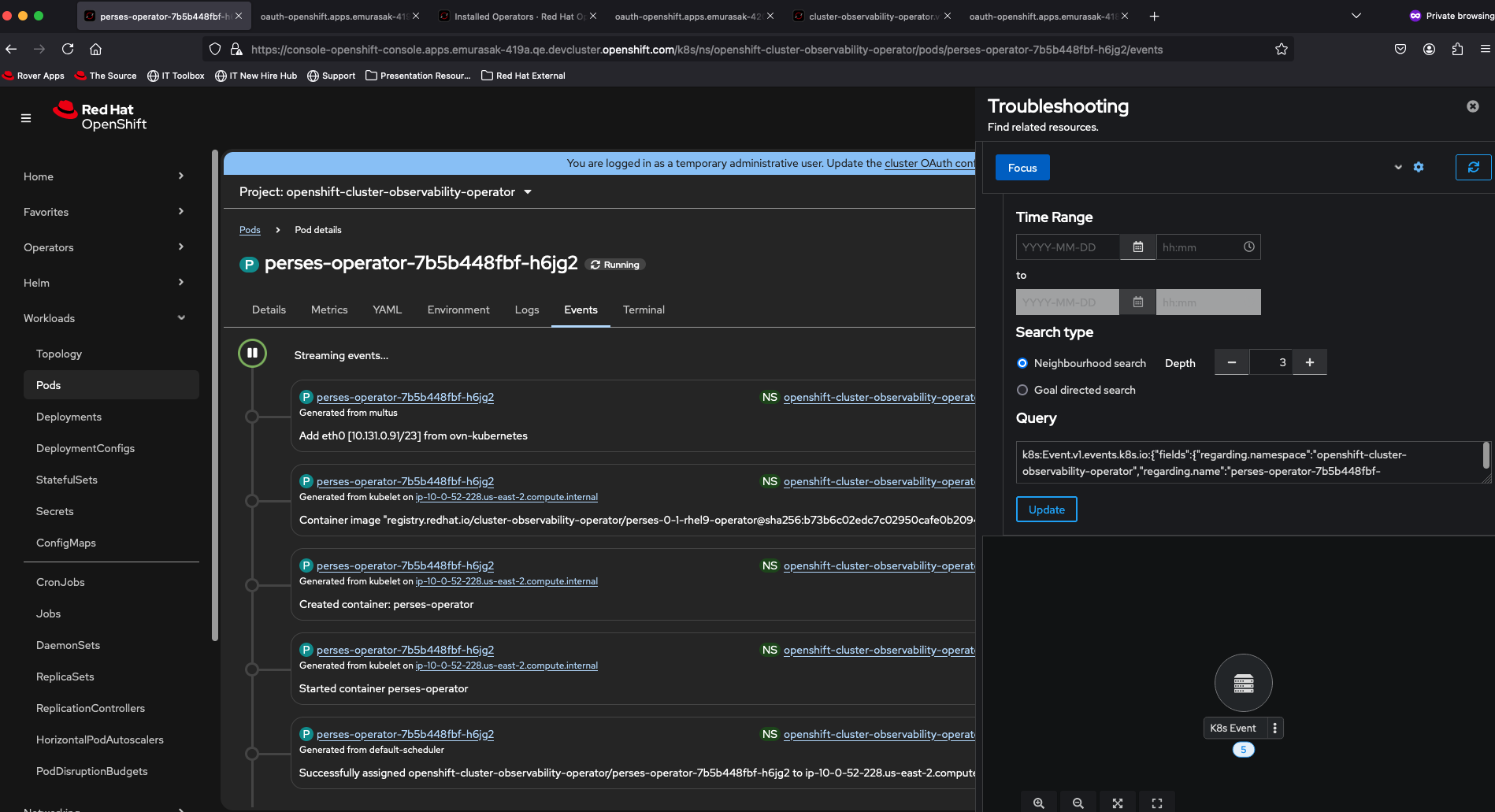List all open browser tabs
Image resolution: width=1495 pixels, height=812 pixels.
pyautogui.click(x=1356, y=16)
